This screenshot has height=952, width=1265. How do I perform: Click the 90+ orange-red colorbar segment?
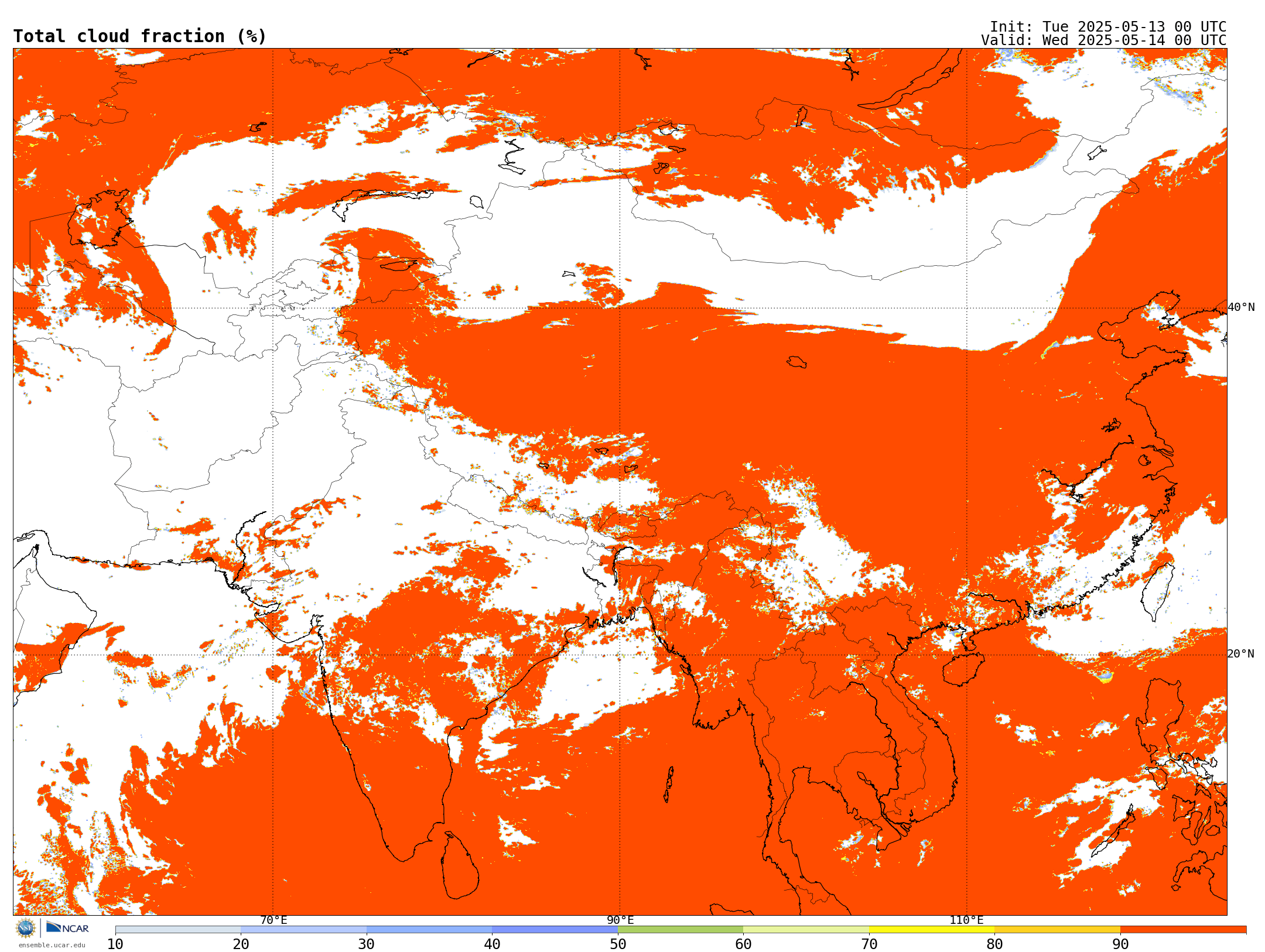(x=1183, y=930)
